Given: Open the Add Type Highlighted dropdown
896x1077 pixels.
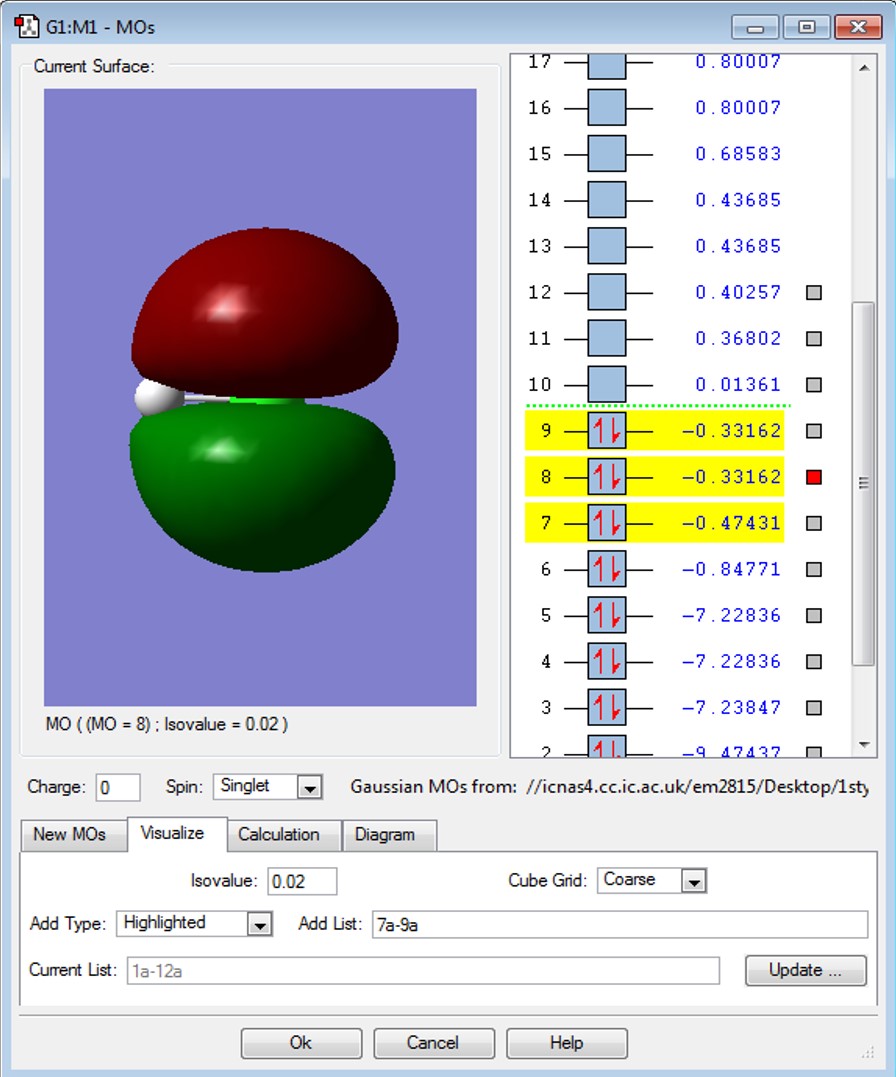Looking at the screenshot, I should 260,925.
